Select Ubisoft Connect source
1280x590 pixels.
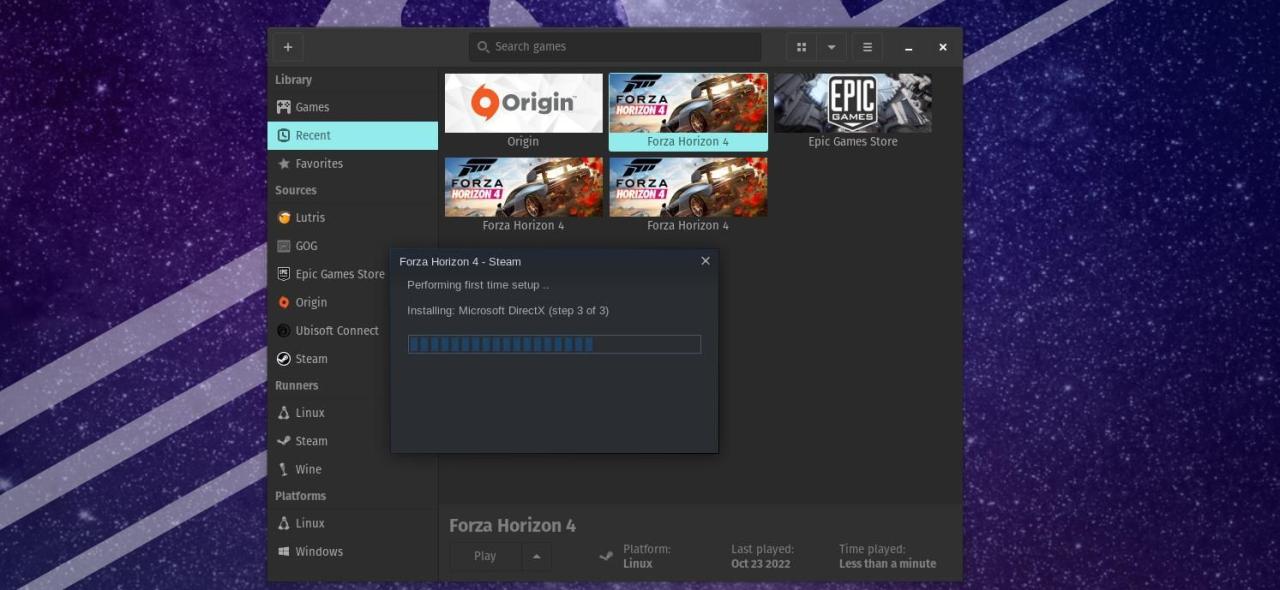tap(330, 330)
